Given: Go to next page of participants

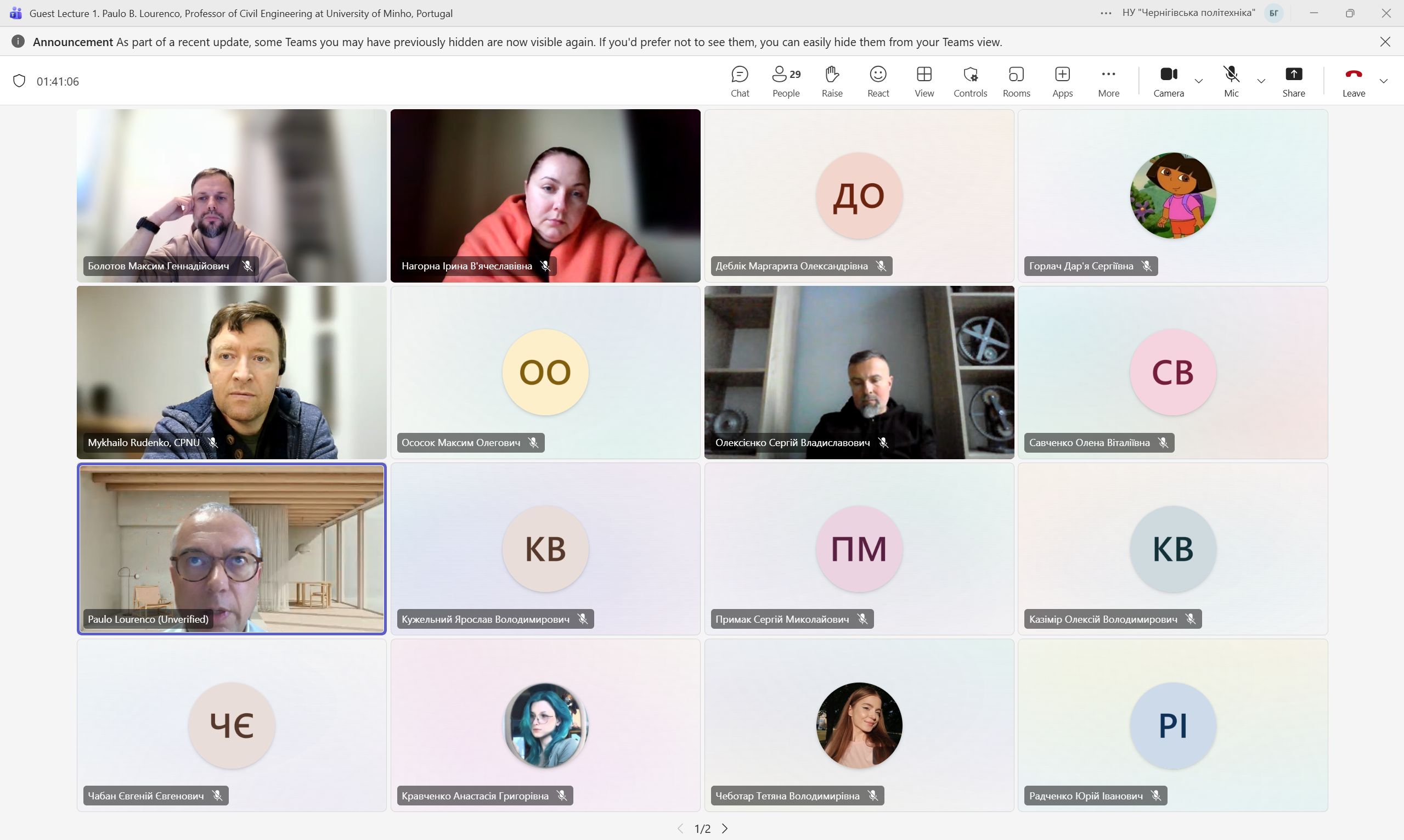Looking at the screenshot, I should (725, 828).
